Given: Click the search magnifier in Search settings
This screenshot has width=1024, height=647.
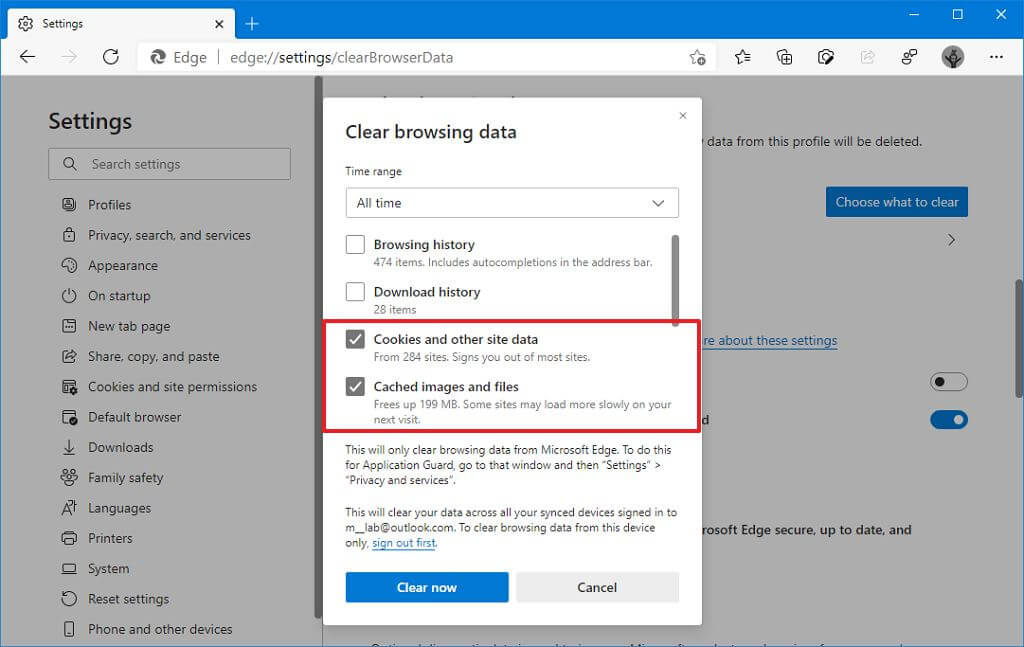Looking at the screenshot, I should [70, 164].
